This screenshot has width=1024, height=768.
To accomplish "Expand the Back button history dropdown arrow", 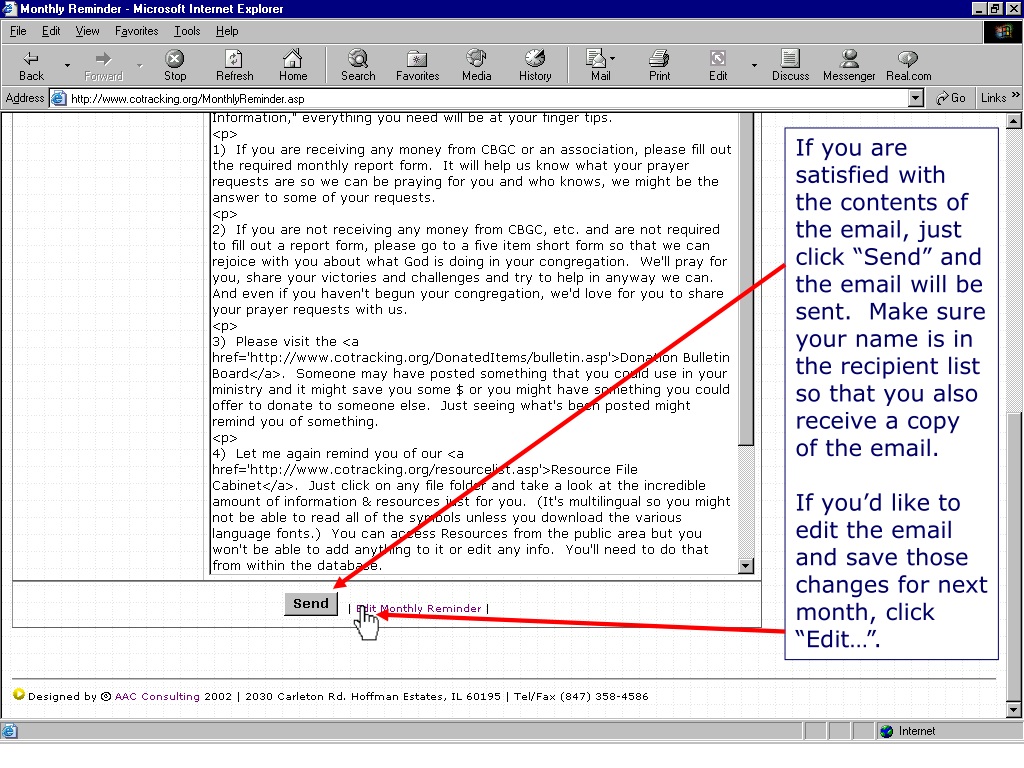I will point(67,65).
